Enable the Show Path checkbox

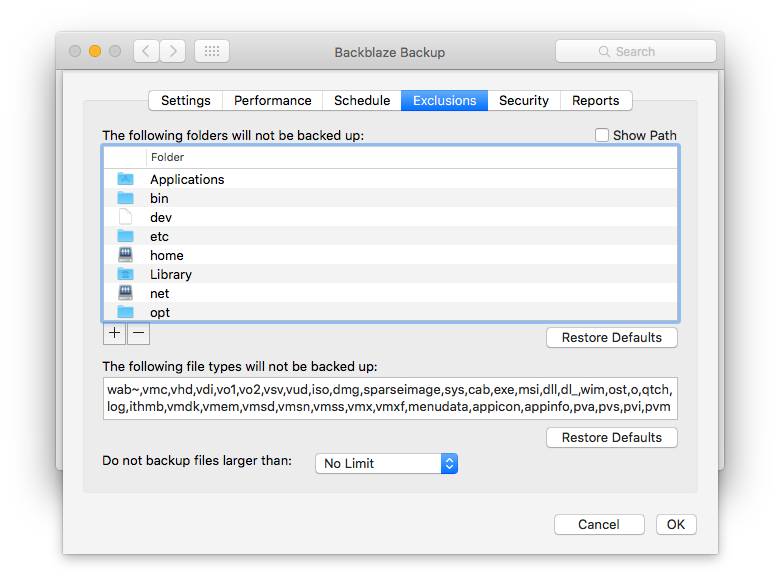pyautogui.click(x=602, y=135)
